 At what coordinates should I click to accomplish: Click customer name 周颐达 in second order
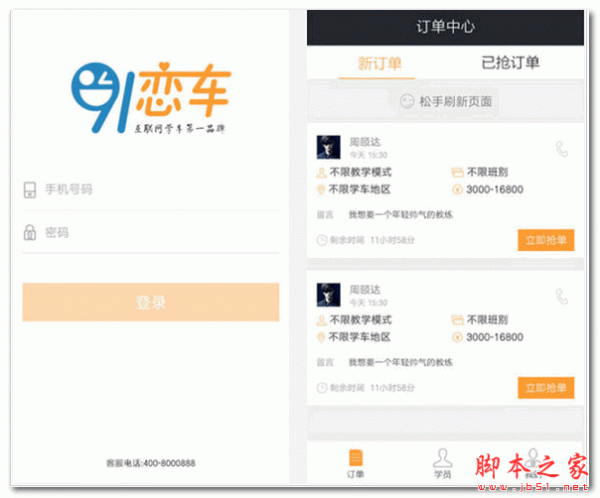[x=365, y=290]
